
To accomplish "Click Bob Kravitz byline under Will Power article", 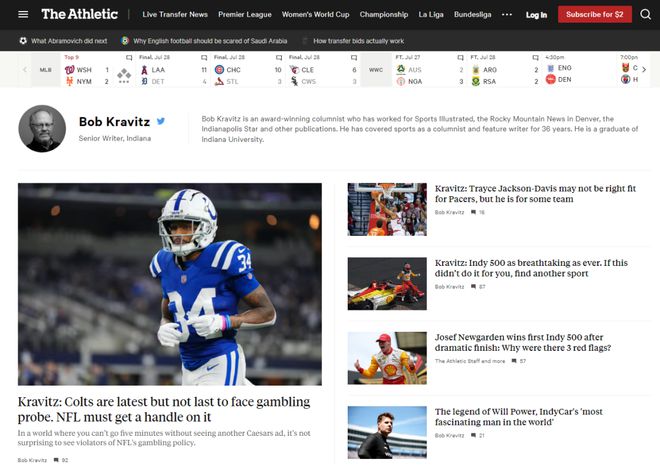I will 449,435.
